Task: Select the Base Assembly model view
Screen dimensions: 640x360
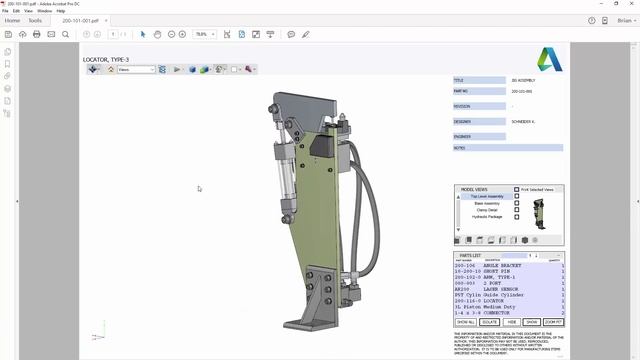Action: tap(487, 203)
